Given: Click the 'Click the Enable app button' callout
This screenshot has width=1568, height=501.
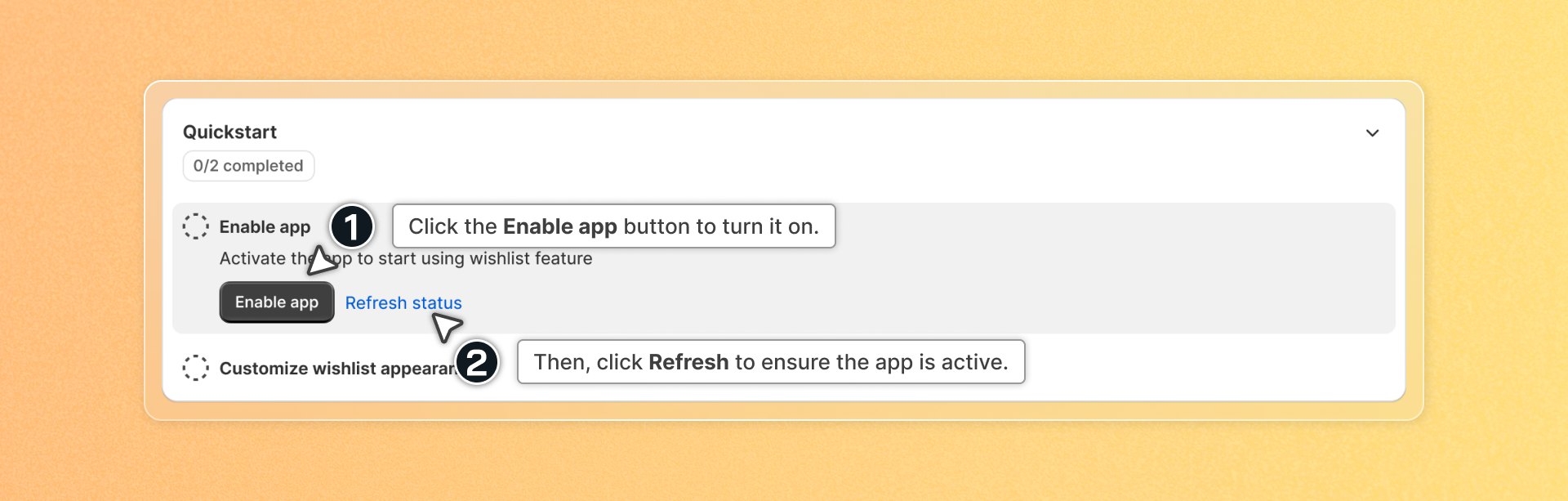Looking at the screenshot, I should (614, 226).
